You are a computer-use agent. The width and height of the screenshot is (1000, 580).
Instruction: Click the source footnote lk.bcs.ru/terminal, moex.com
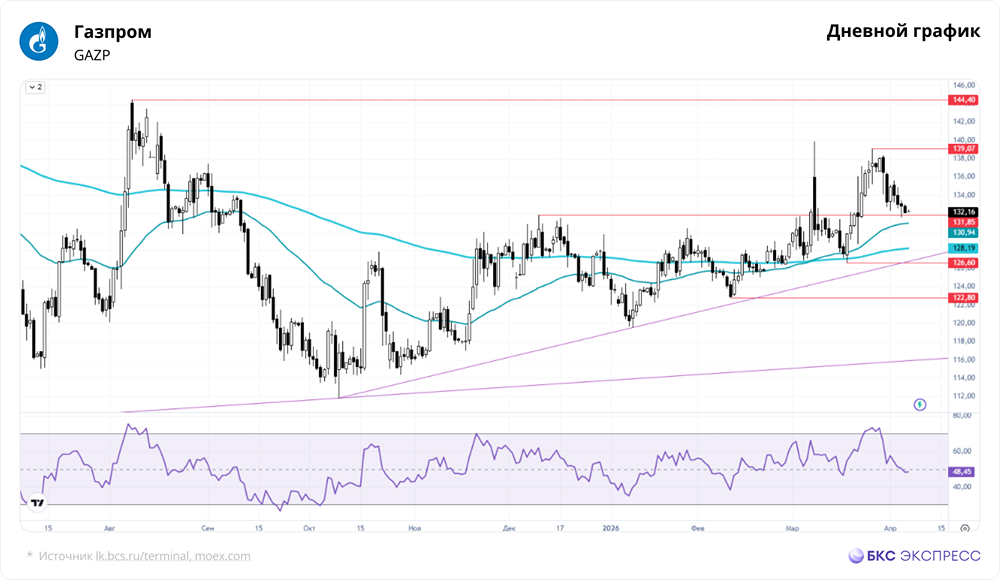pyautogui.click(x=173, y=556)
